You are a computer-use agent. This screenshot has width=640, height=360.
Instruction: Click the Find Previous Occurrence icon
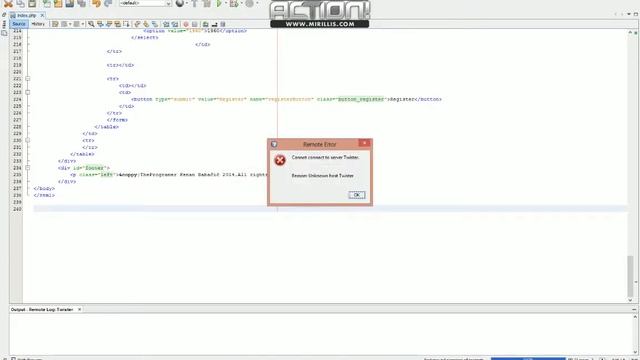pyautogui.click(x=100, y=24)
